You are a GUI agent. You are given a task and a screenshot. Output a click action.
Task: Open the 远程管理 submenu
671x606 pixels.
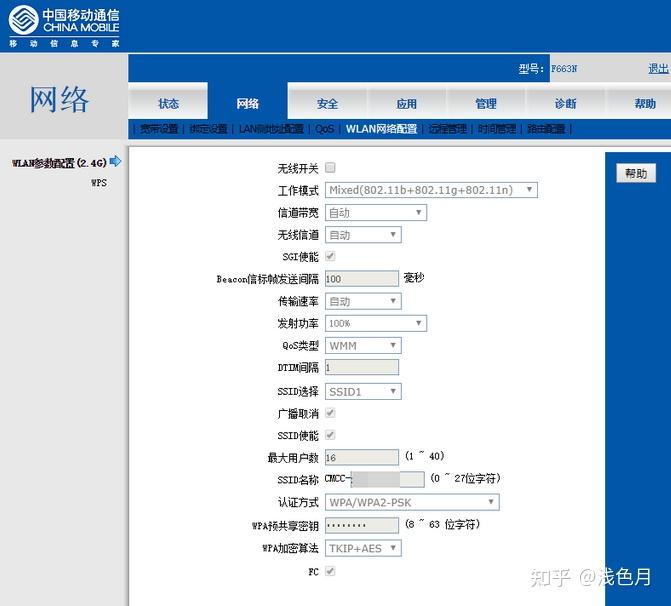point(448,129)
